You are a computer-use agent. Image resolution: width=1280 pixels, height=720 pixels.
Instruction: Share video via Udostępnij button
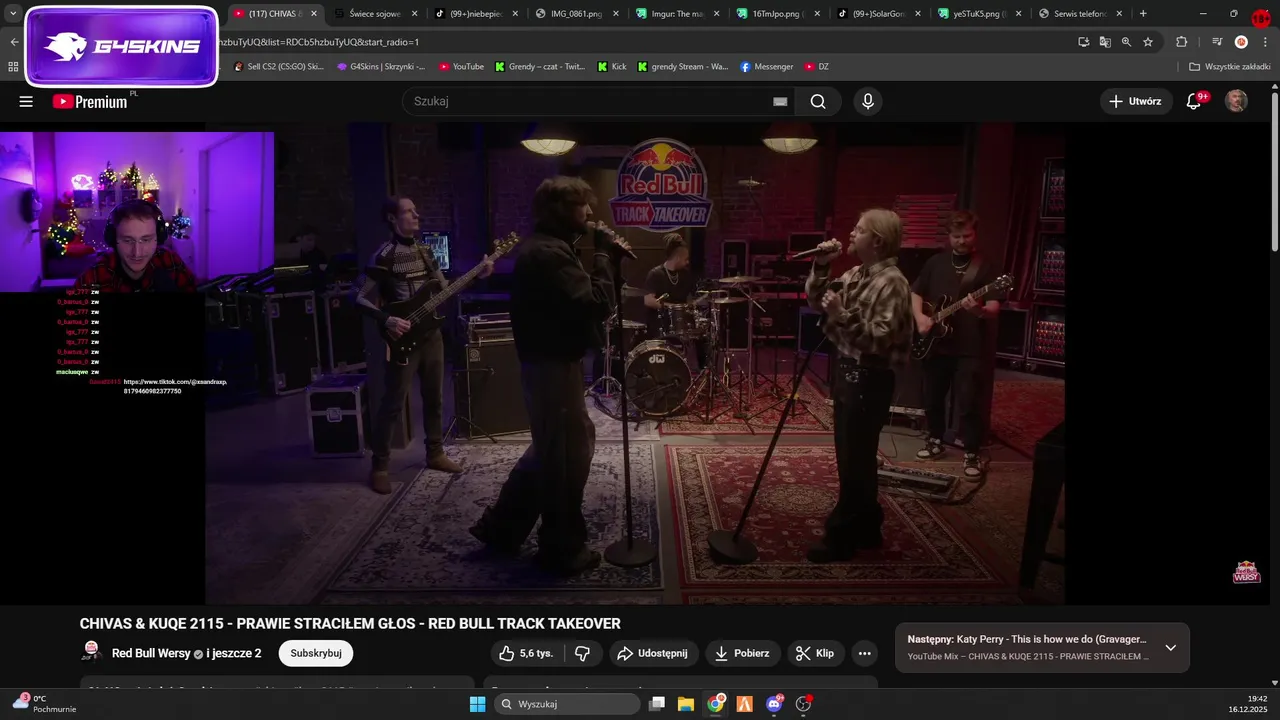point(653,653)
